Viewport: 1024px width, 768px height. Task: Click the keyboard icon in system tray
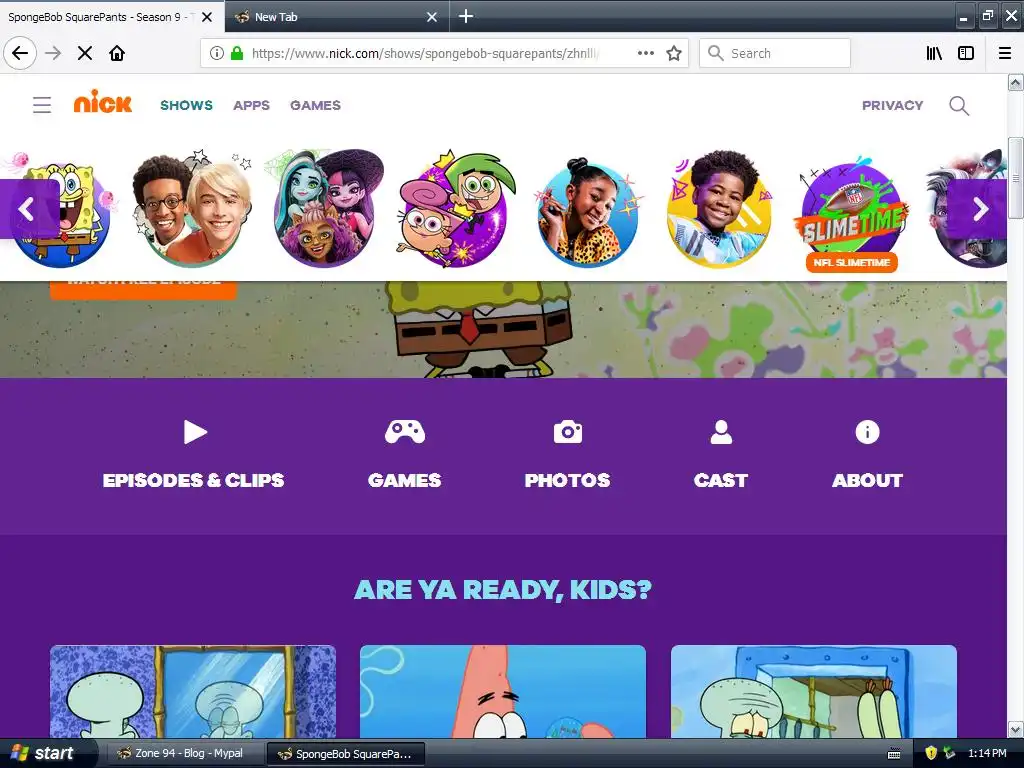894,754
